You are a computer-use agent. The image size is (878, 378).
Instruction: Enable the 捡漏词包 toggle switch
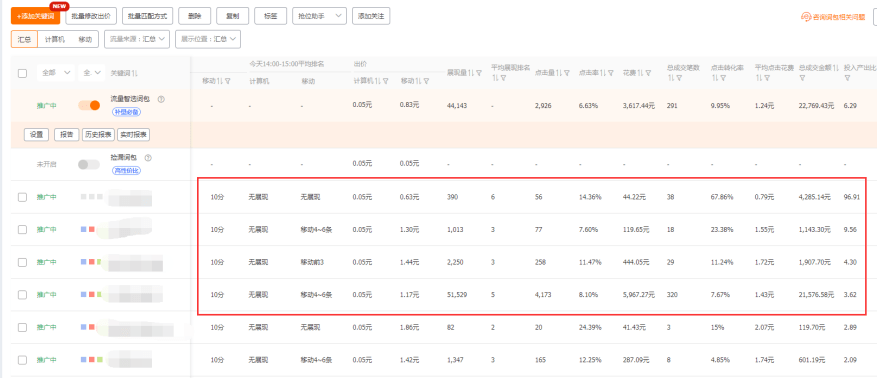pyautogui.click(x=89, y=164)
